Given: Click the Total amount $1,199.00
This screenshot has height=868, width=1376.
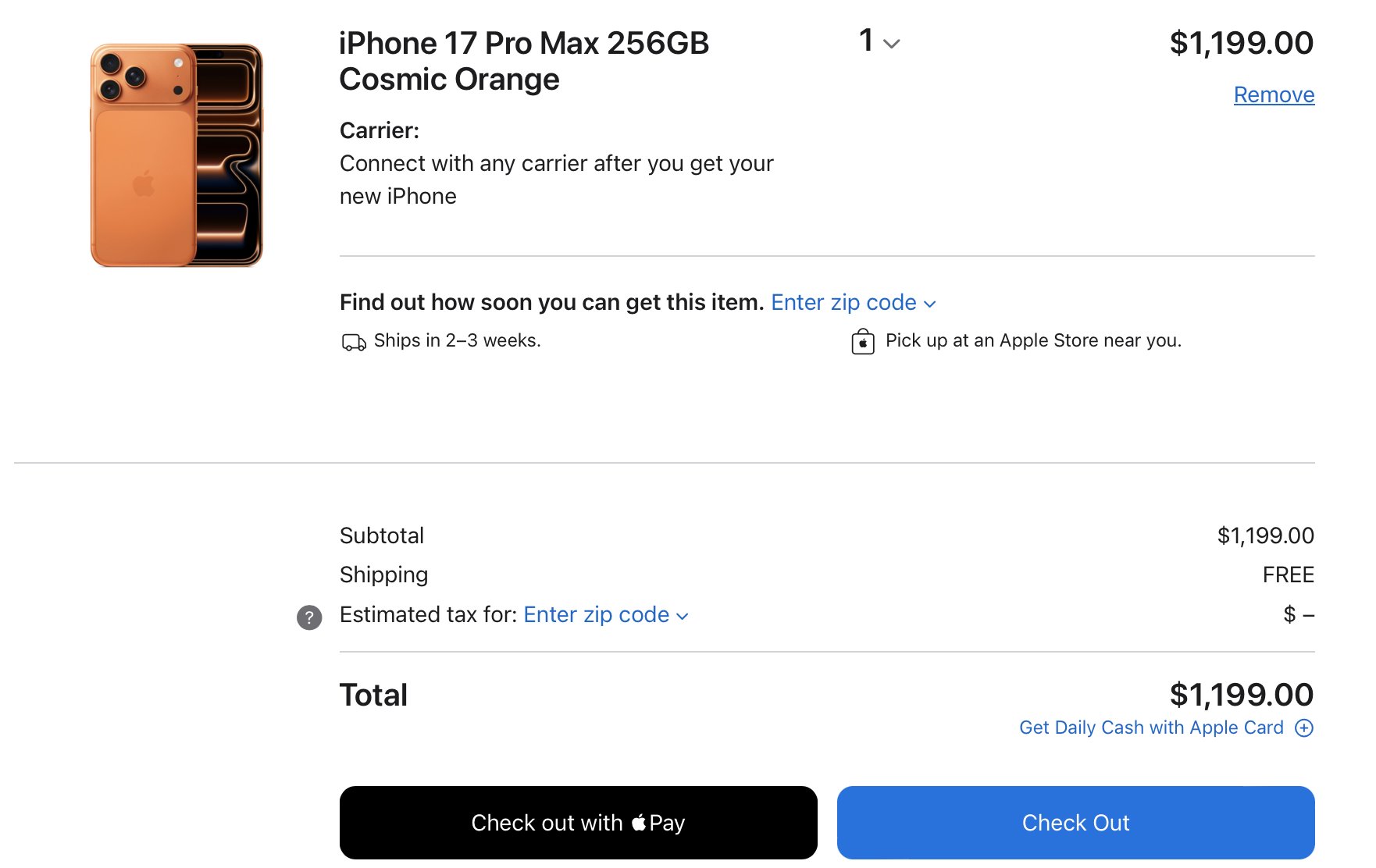Looking at the screenshot, I should pyautogui.click(x=1241, y=695).
